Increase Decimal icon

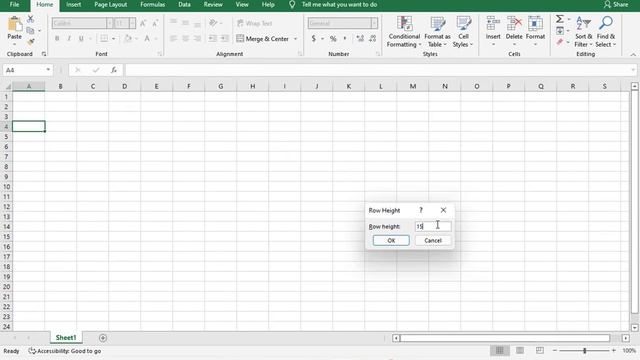click(x=360, y=38)
